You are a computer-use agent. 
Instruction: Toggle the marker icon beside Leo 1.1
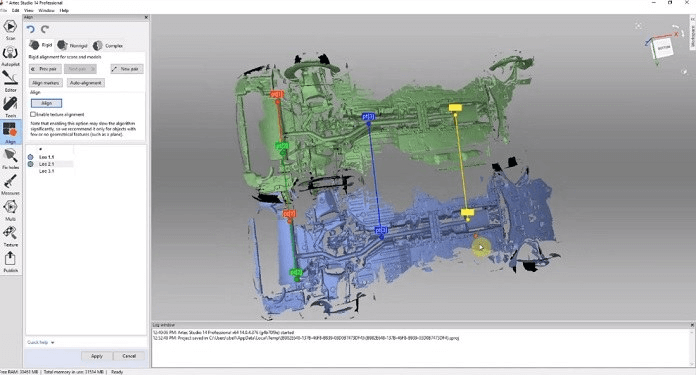point(30,157)
